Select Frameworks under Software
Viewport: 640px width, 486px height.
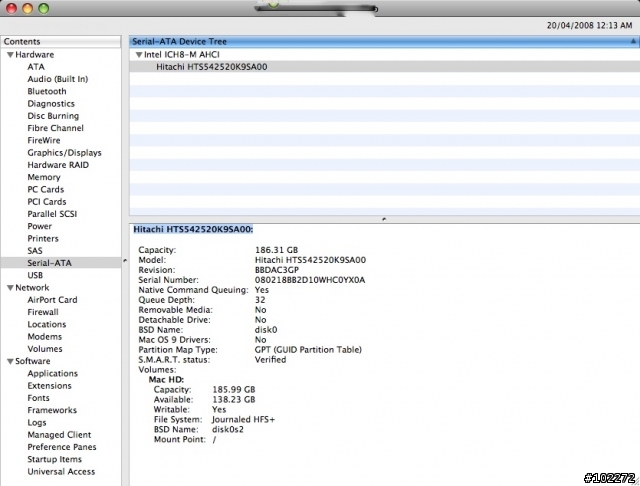(x=52, y=410)
